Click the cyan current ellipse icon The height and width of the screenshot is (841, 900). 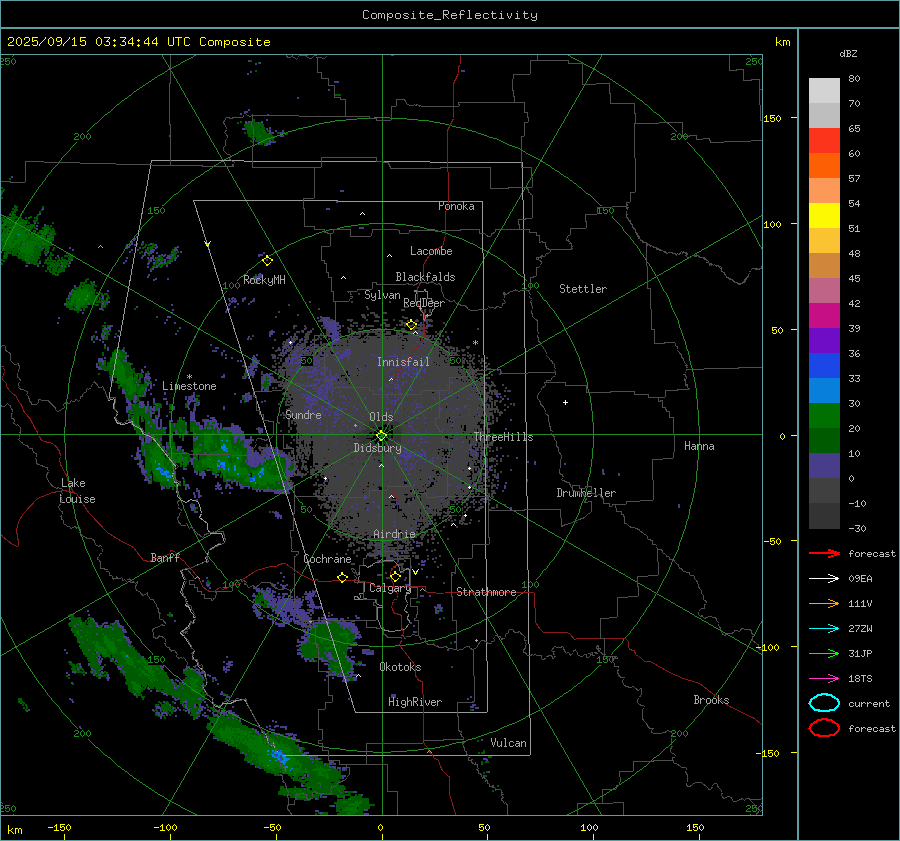[824, 703]
